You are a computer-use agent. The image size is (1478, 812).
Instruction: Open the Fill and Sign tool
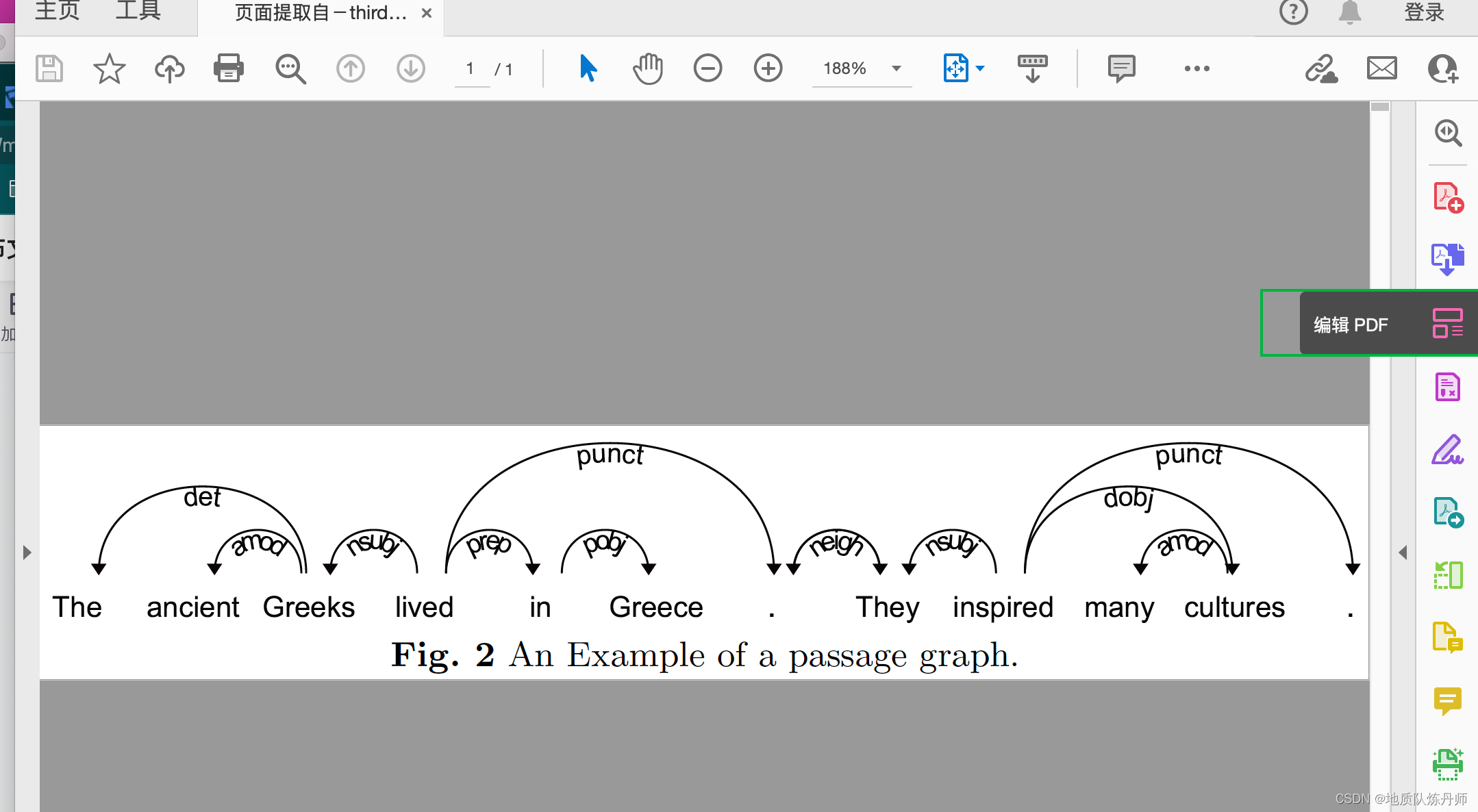coord(1447,450)
